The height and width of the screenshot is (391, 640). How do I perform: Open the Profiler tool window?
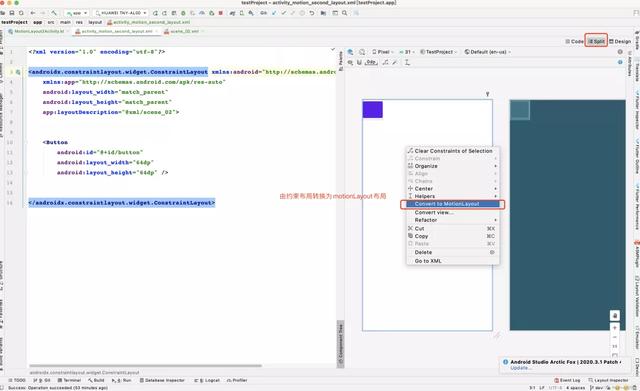pos(237,380)
